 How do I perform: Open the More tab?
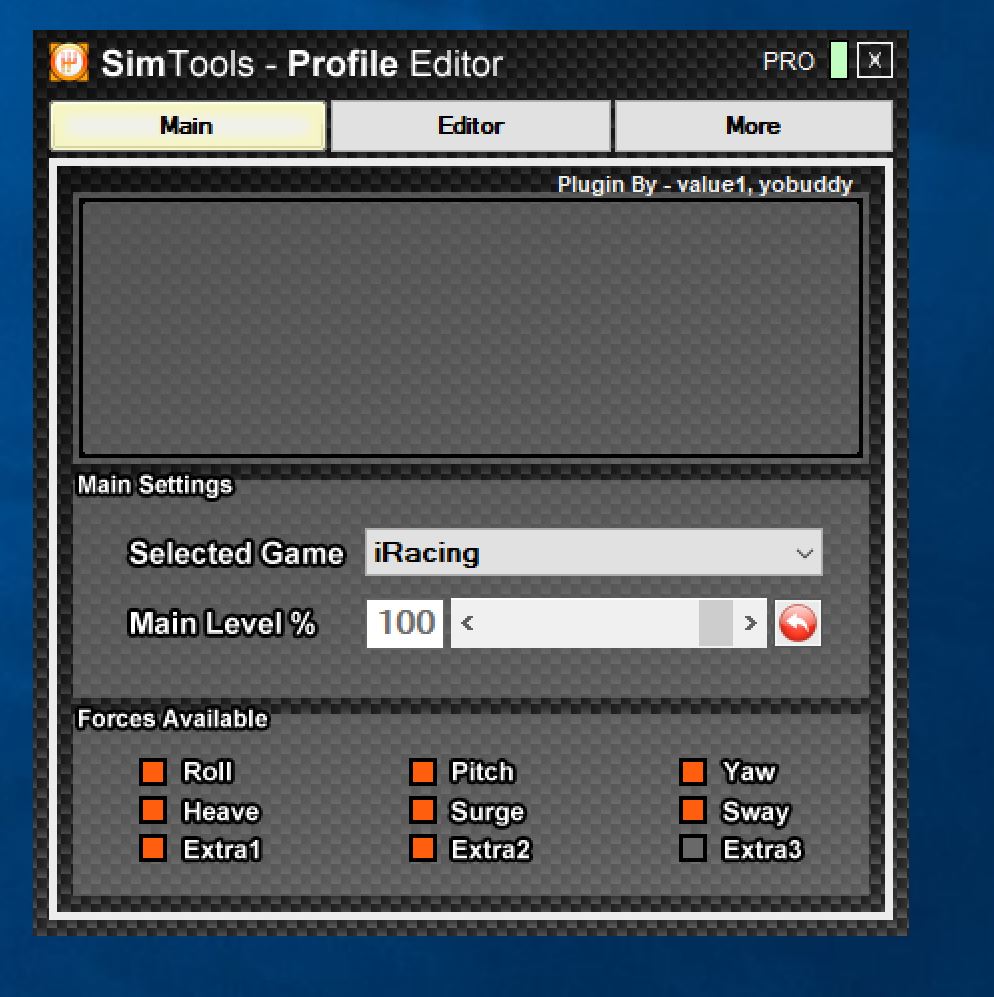coord(754,126)
